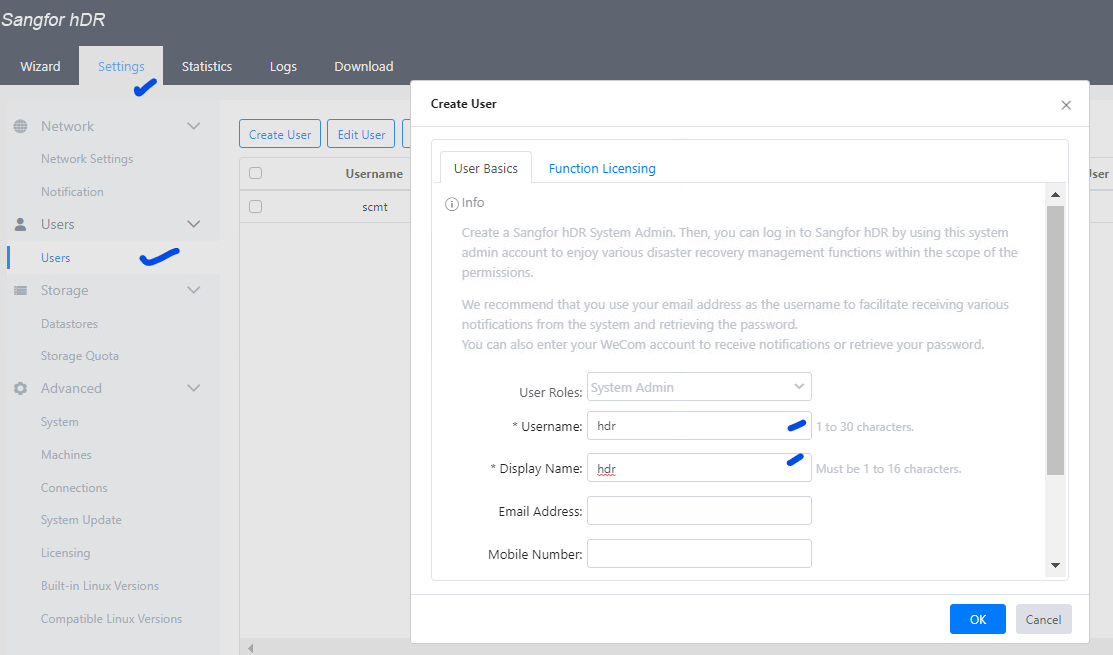This screenshot has width=1113, height=655.
Task: Check the checkbox beside the scmt user
Action: pyautogui.click(x=255, y=206)
